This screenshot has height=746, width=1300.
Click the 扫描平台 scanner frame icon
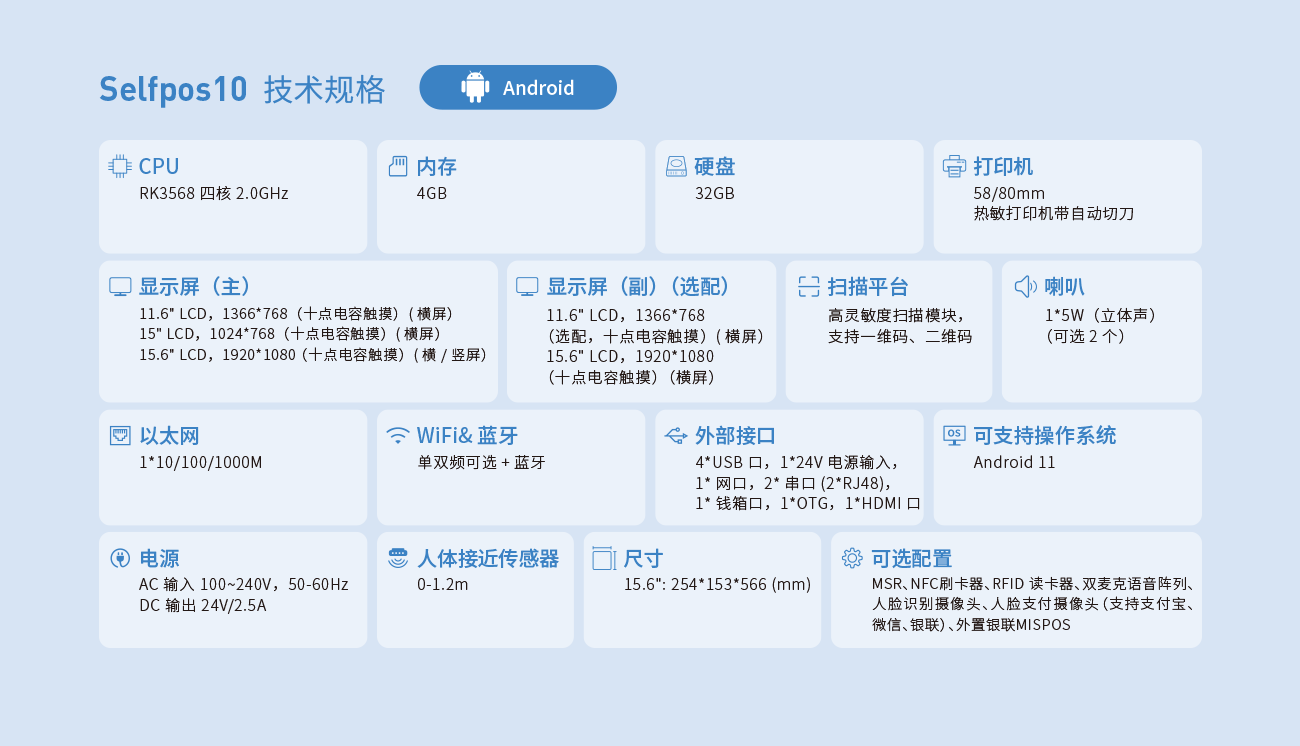point(809,286)
